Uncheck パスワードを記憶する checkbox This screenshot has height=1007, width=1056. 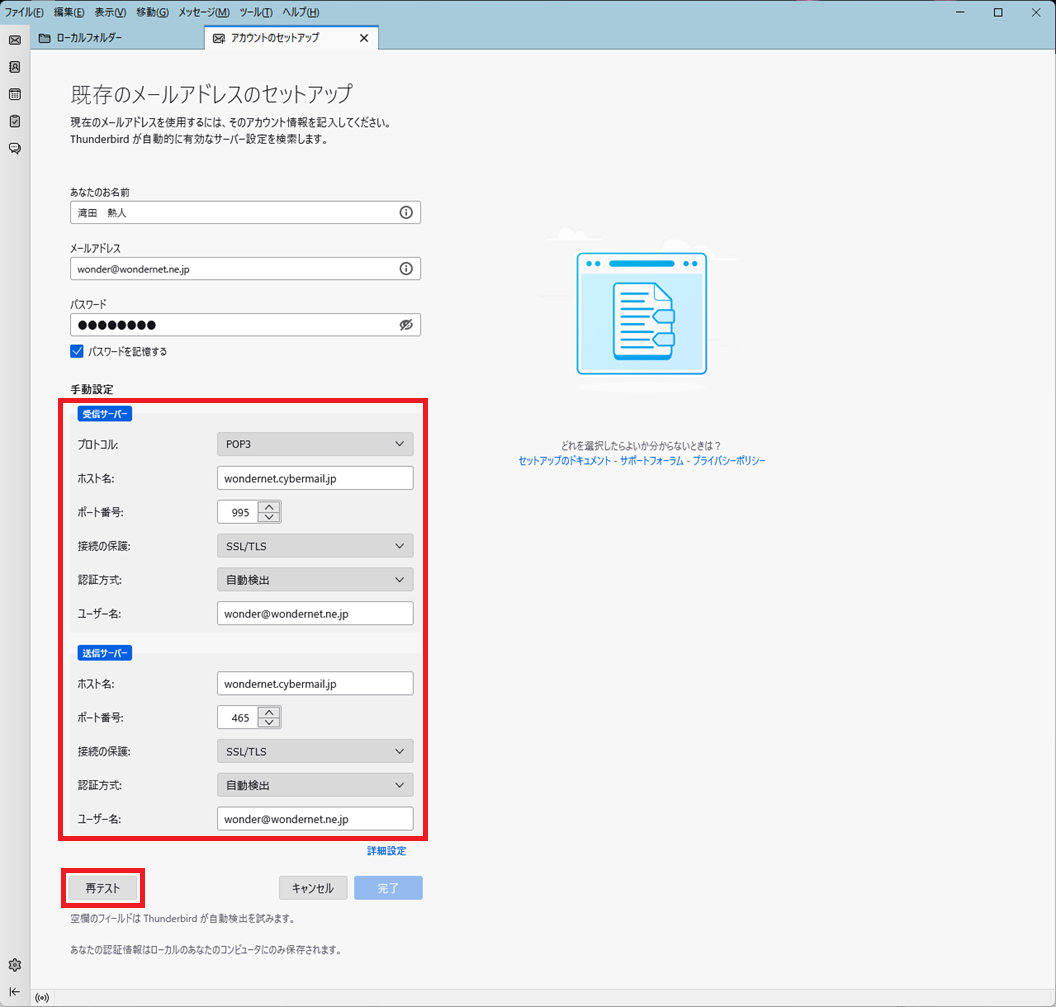point(77,351)
